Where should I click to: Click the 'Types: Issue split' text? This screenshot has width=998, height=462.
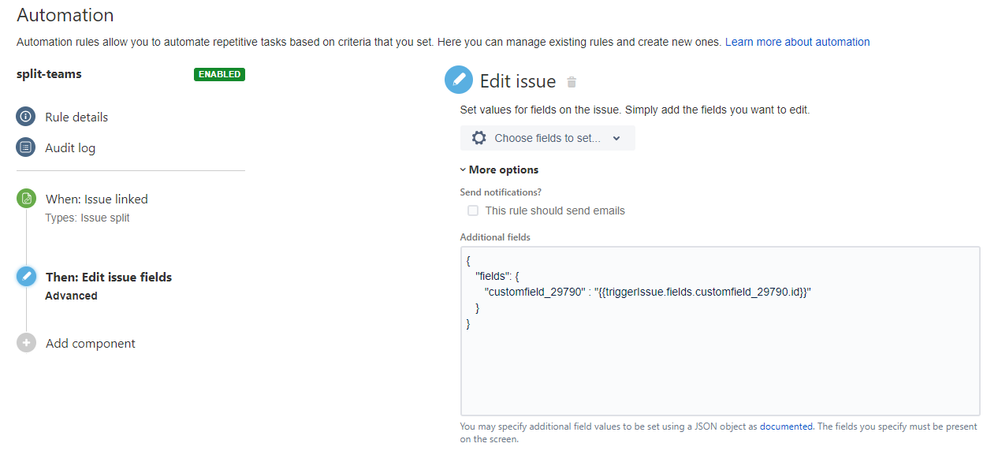[87, 218]
